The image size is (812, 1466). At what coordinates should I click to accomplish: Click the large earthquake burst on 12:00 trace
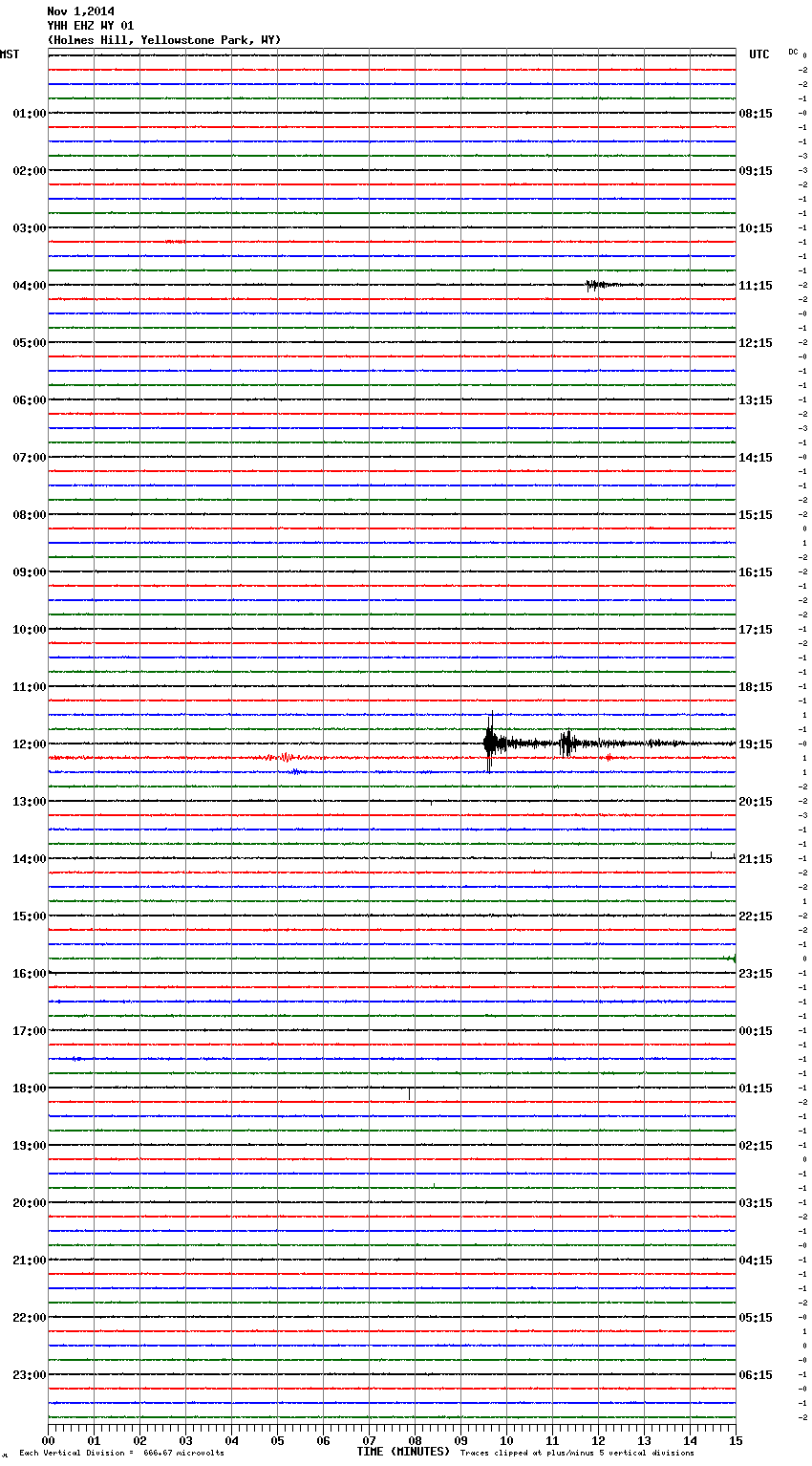(490, 743)
